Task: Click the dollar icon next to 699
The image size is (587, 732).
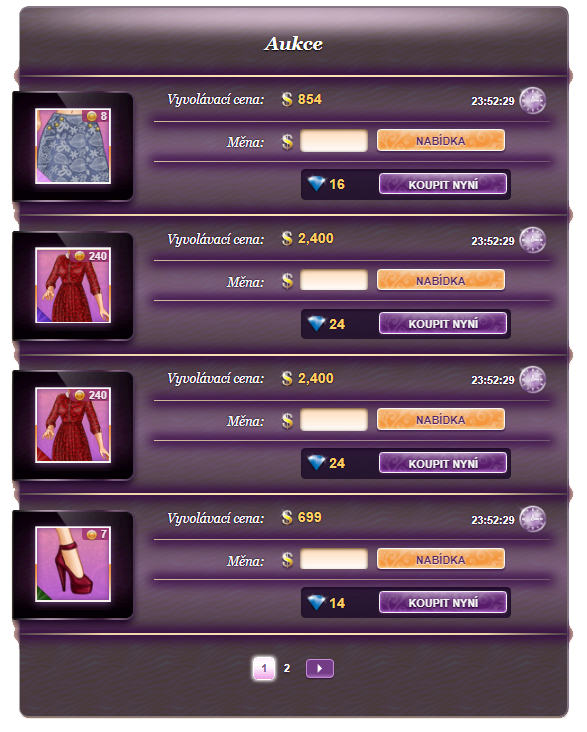Action: click(287, 518)
